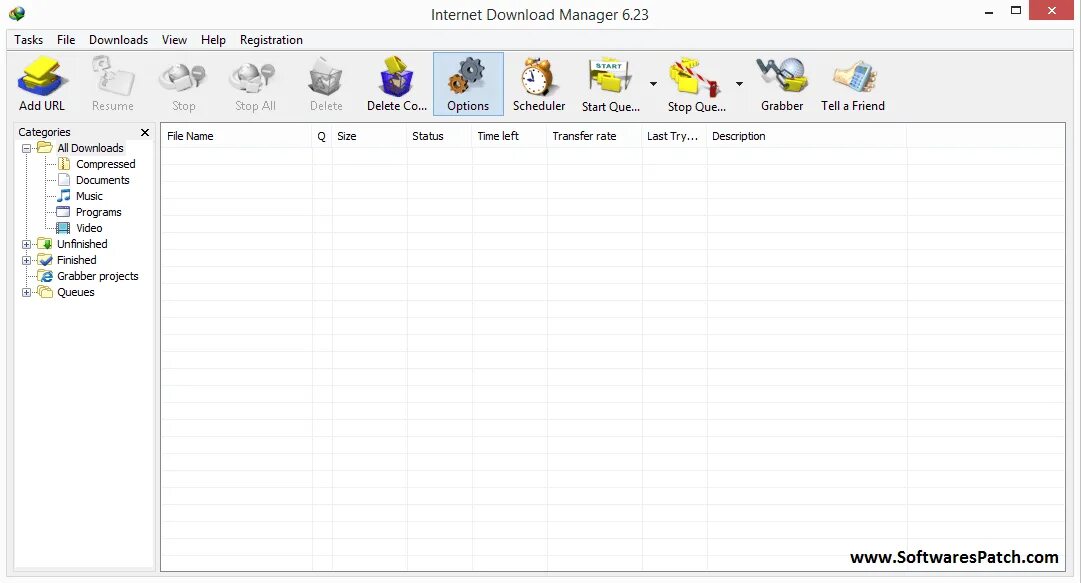Click the Stop toolbar icon
Image resolution: width=1081 pixels, height=583 pixels.
(x=183, y=84)
